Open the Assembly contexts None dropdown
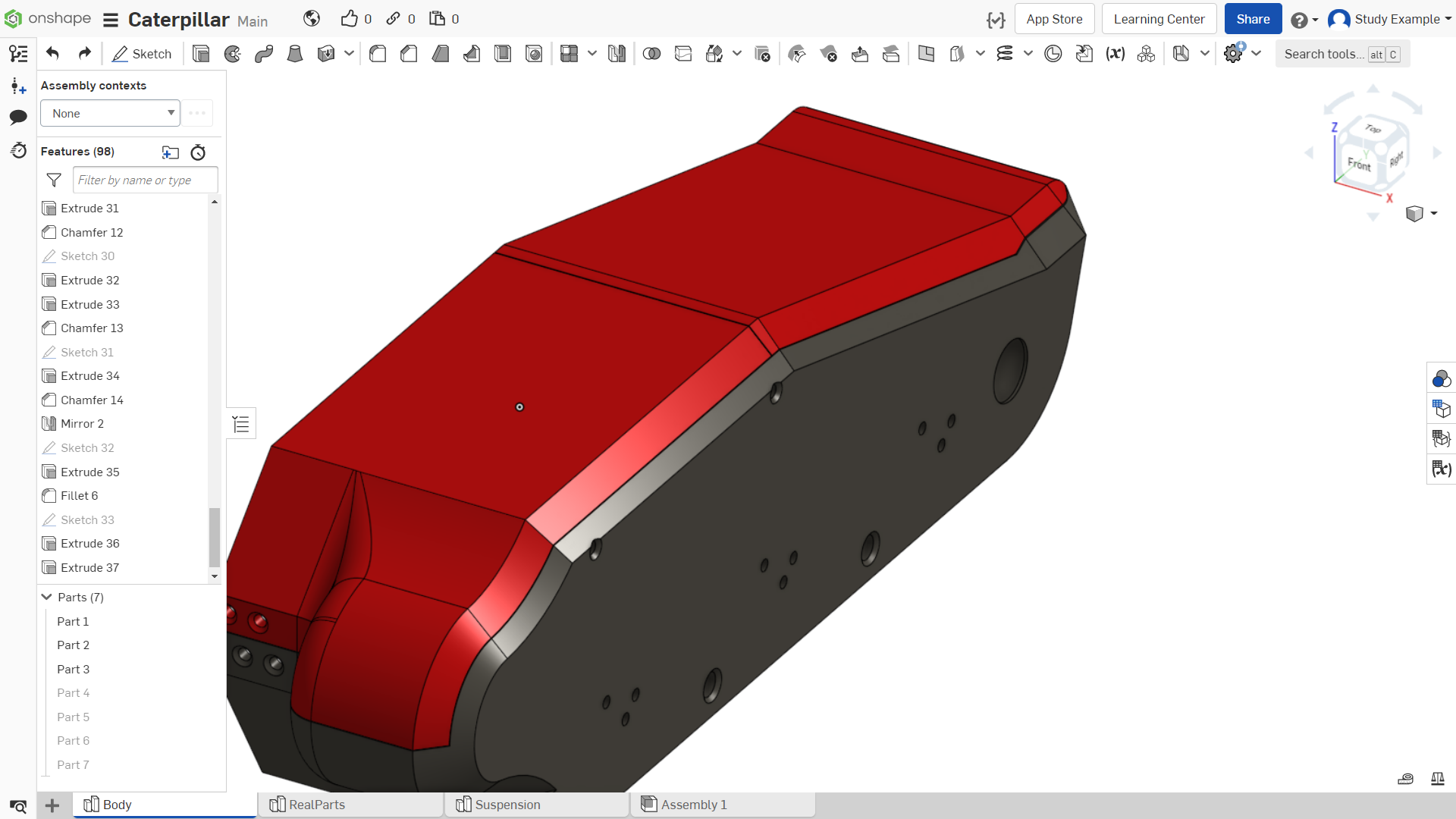This screenshot has width=1456, height=819. (110, 113)
